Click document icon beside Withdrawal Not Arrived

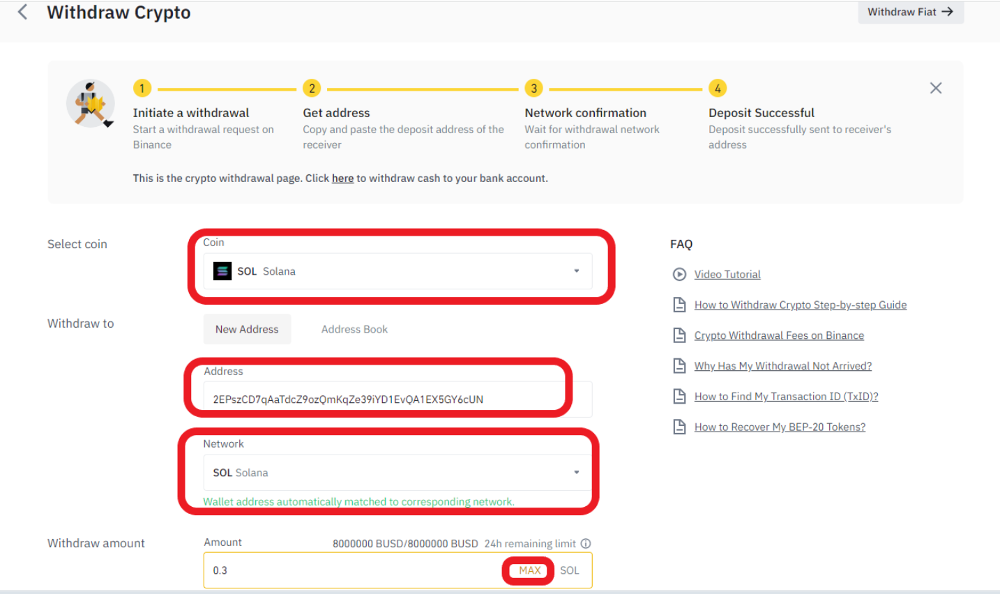(679, 366)
